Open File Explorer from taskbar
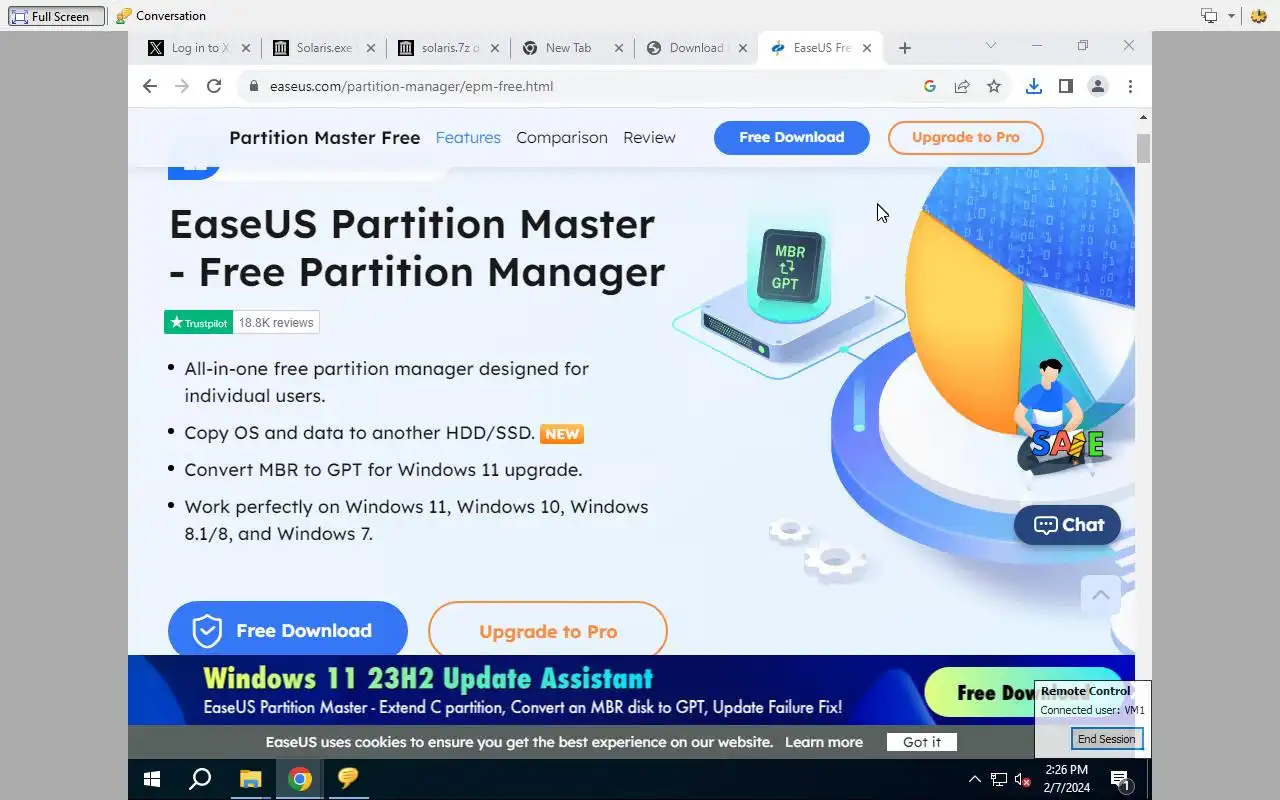 tap(250, 779)
